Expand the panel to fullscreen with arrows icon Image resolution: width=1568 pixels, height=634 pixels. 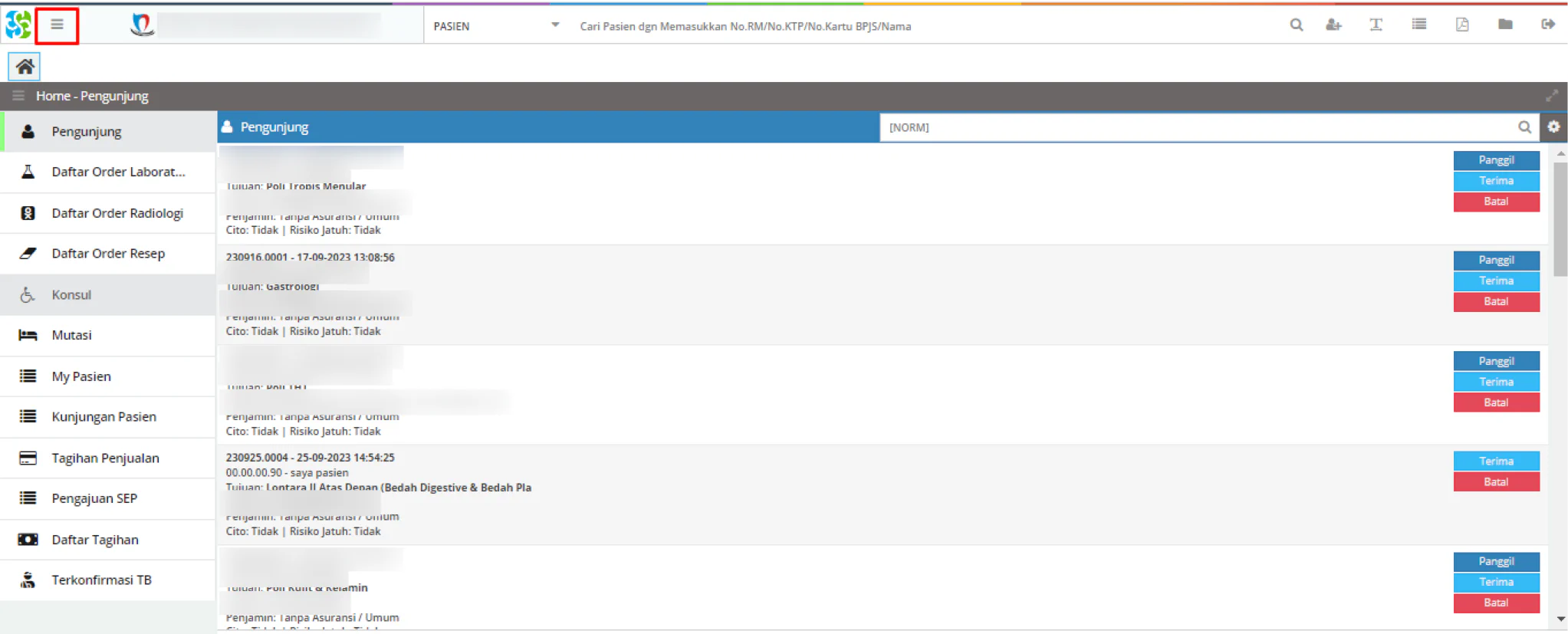tap(1552, 96)
